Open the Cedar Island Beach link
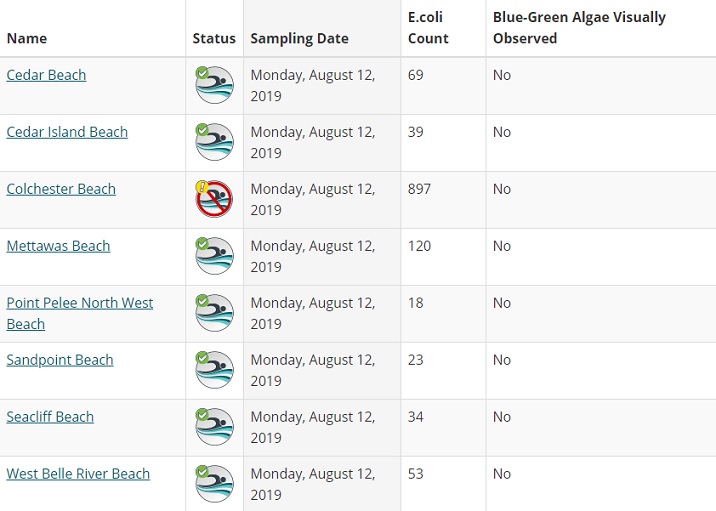 (67, 132)
